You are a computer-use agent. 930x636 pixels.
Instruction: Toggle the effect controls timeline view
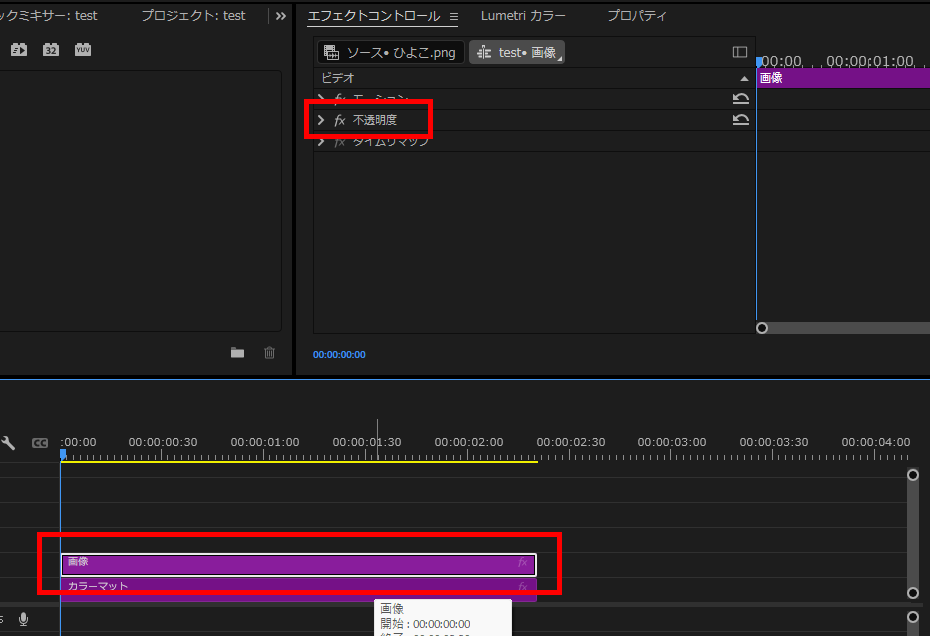[740, 52]
